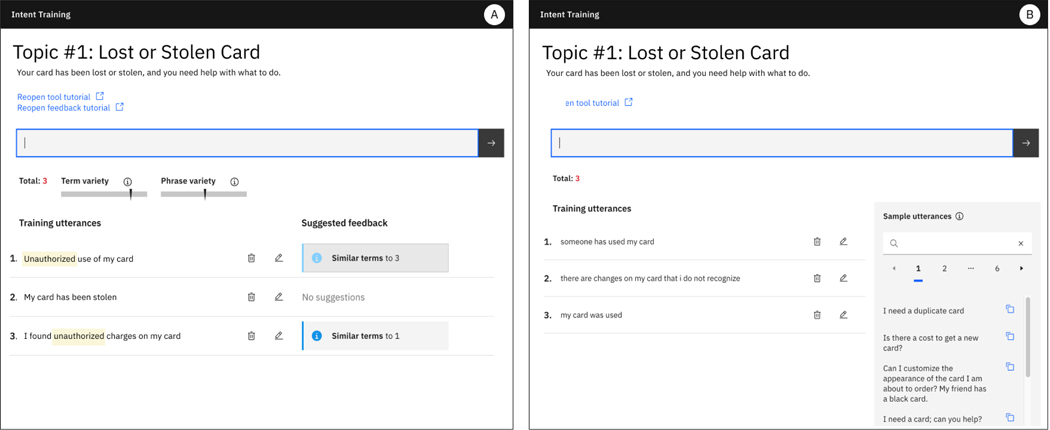Screen dimensions: 1050x430
Task: Click the Term variety meter bar
Action: click(x=104, y=194)
